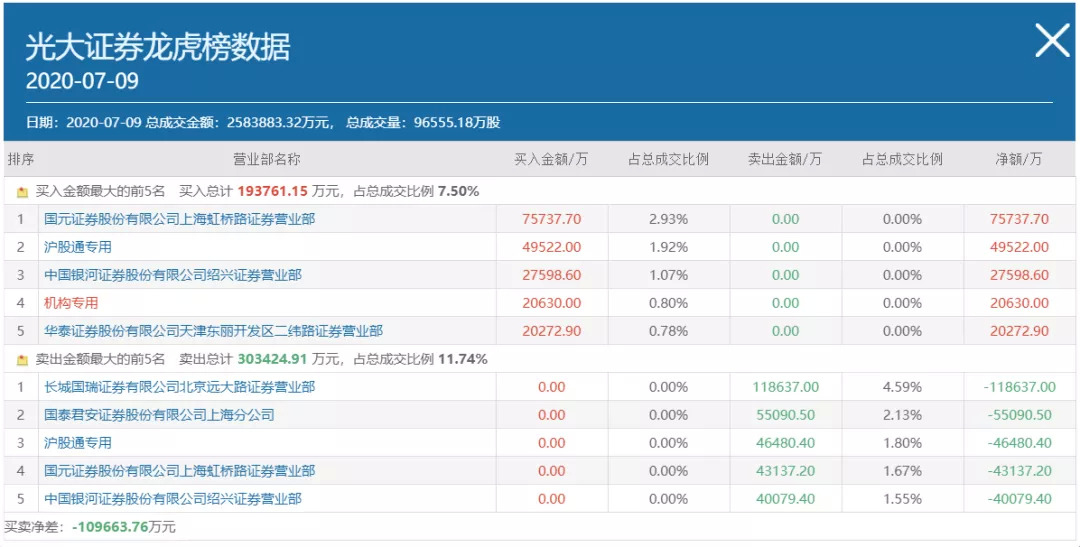Click the icon beside 卖出金额最大的前5名
1080x547 pixels.
(22, 360)
